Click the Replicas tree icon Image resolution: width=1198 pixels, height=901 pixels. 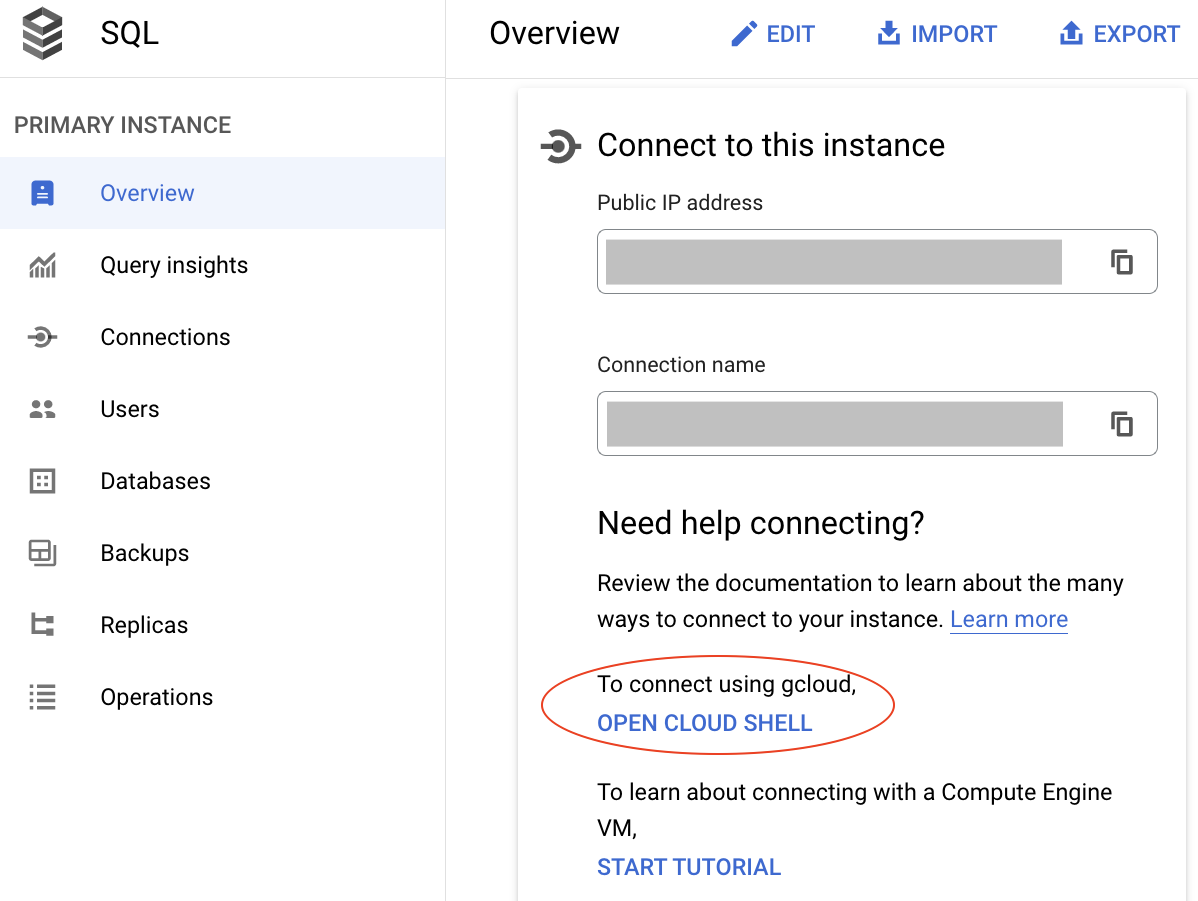coord(42,625)
